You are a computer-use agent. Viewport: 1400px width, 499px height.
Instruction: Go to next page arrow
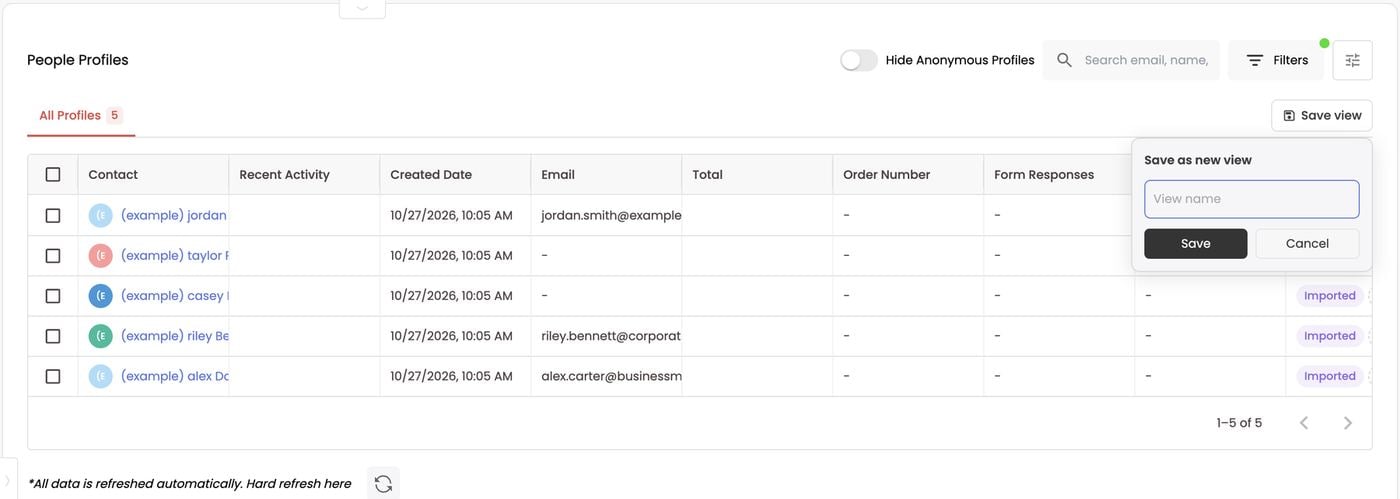pos(1348,423)
